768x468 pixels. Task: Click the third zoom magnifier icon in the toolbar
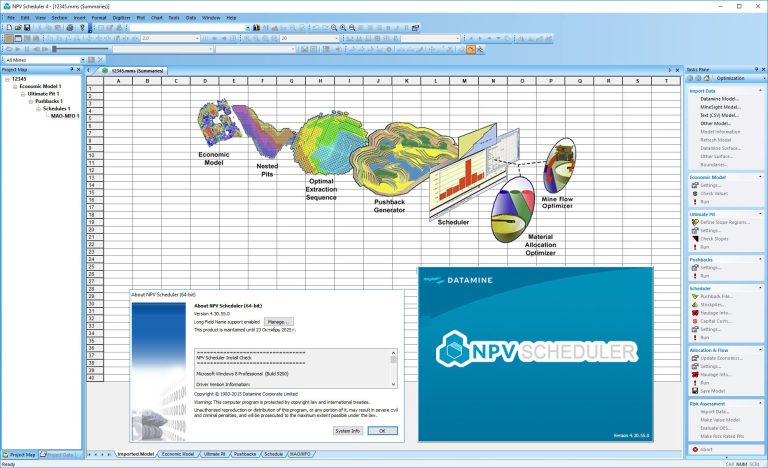pos(352,28)
